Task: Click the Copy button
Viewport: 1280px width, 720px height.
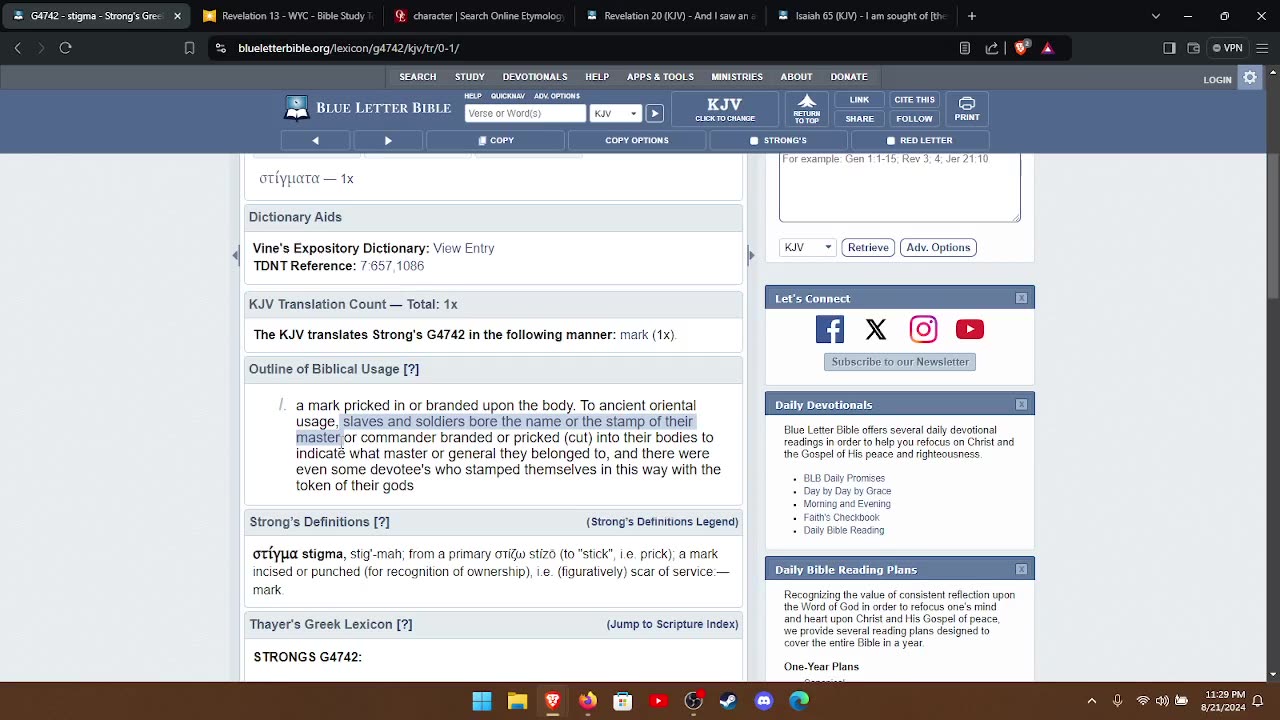Action: pyautogui.click(x=496, y=140)
